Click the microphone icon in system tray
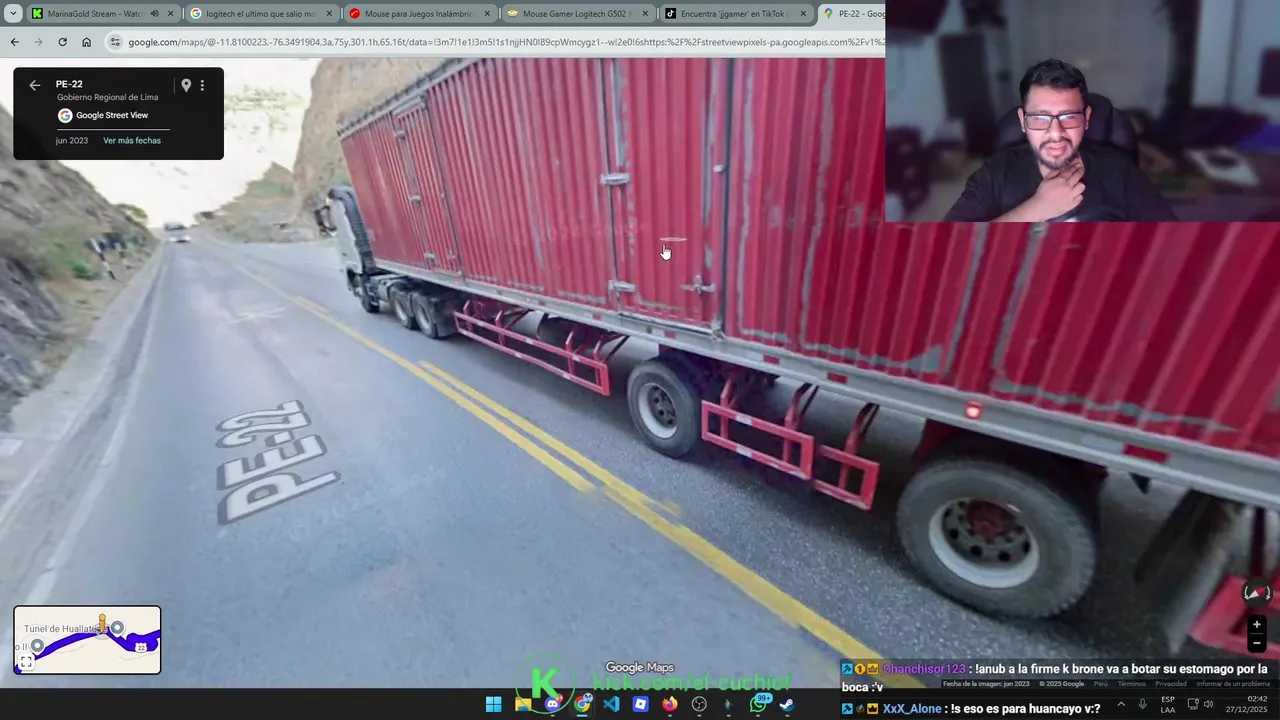 pyautogui.click(x=1142, y=704)
